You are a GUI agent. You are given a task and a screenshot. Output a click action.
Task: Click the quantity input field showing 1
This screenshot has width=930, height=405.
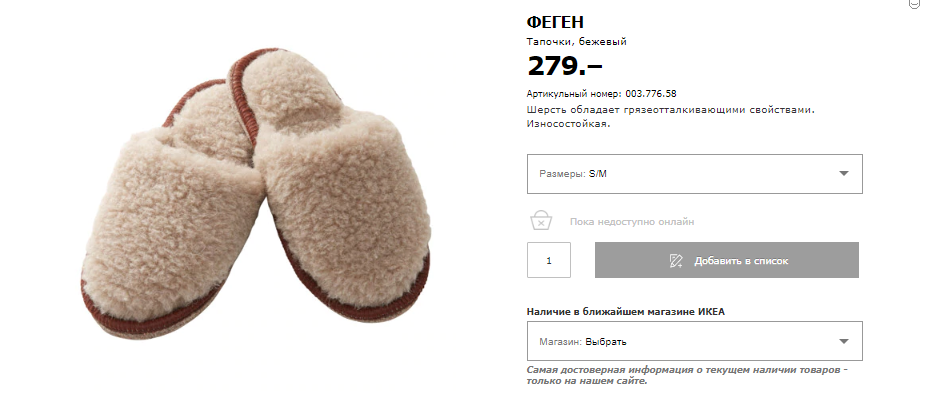549,260
